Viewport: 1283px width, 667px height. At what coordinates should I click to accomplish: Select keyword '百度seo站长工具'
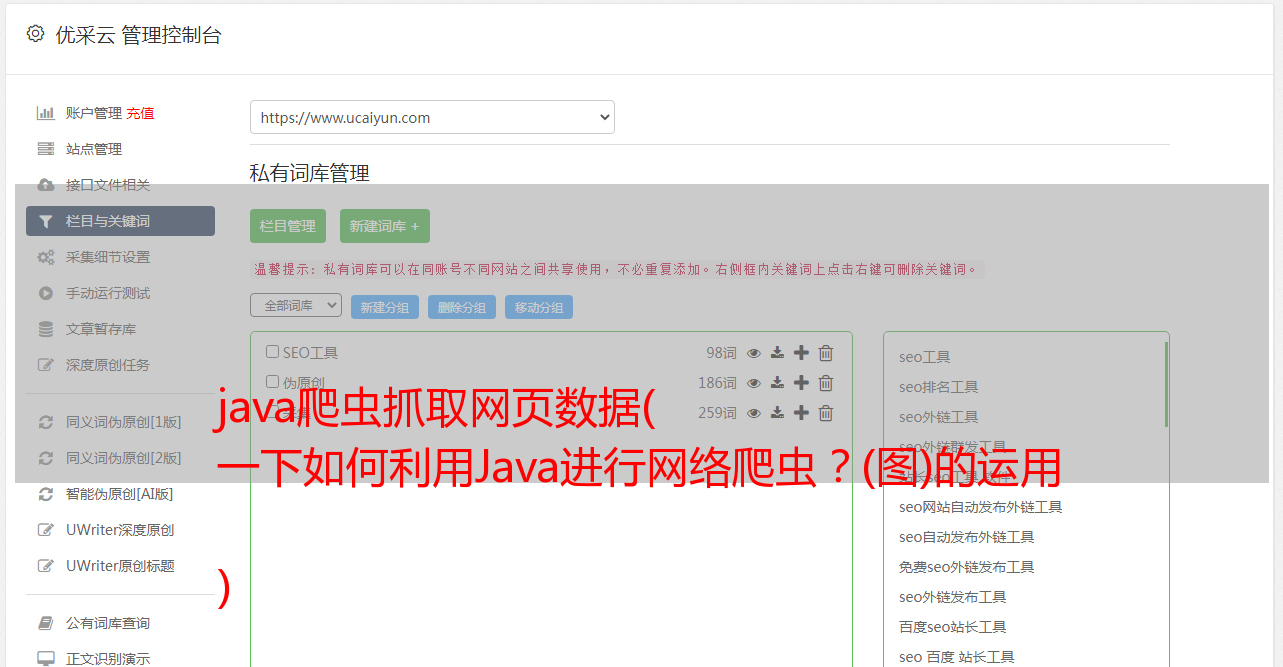[x=953, y=627]
